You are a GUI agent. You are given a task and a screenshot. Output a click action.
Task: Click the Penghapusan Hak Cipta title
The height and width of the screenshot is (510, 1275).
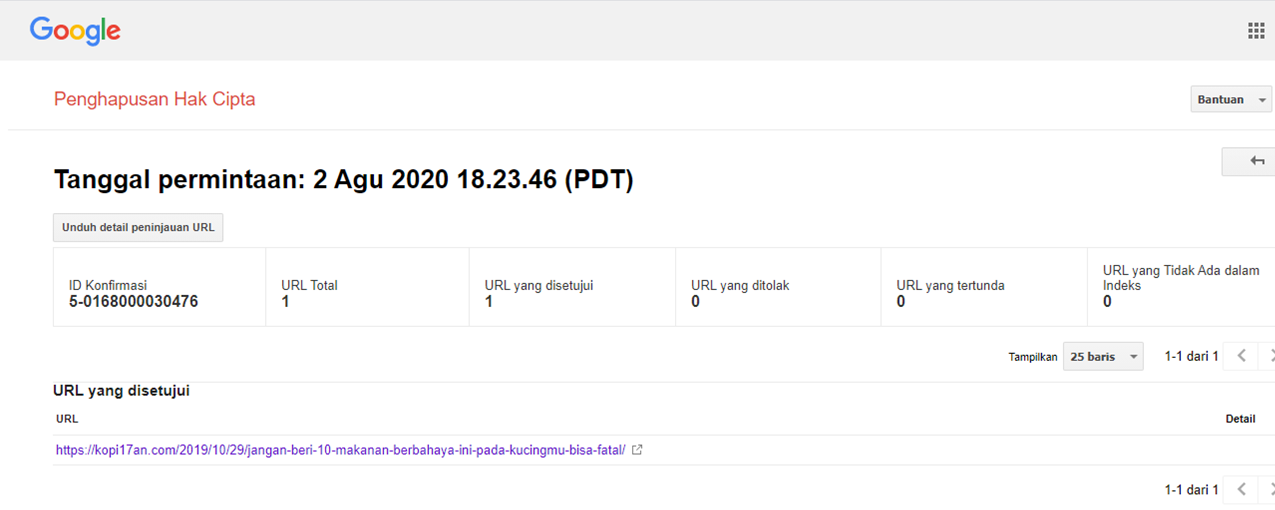coord(155,99)
